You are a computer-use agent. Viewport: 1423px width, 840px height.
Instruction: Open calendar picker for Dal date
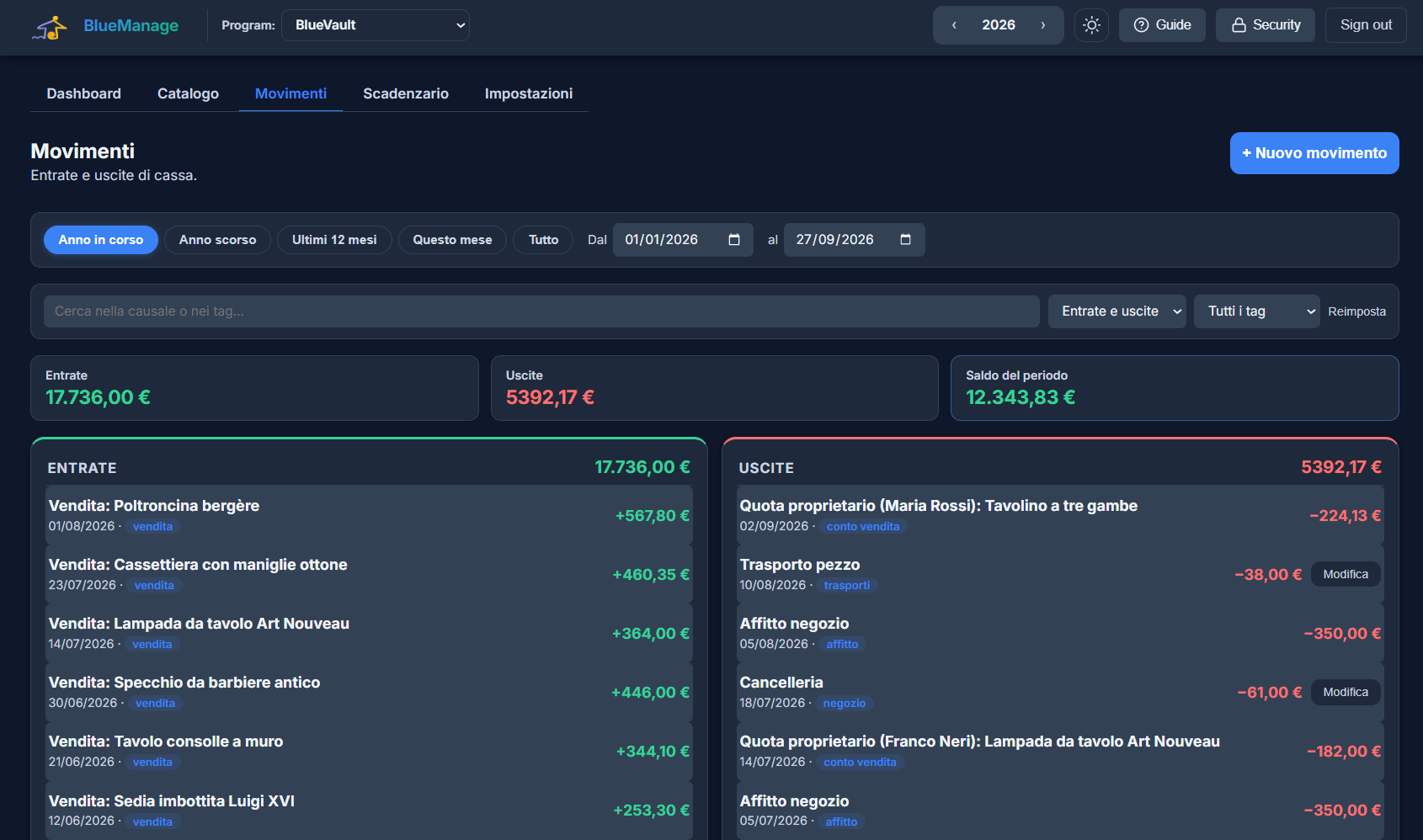click(x=734, y=240)
